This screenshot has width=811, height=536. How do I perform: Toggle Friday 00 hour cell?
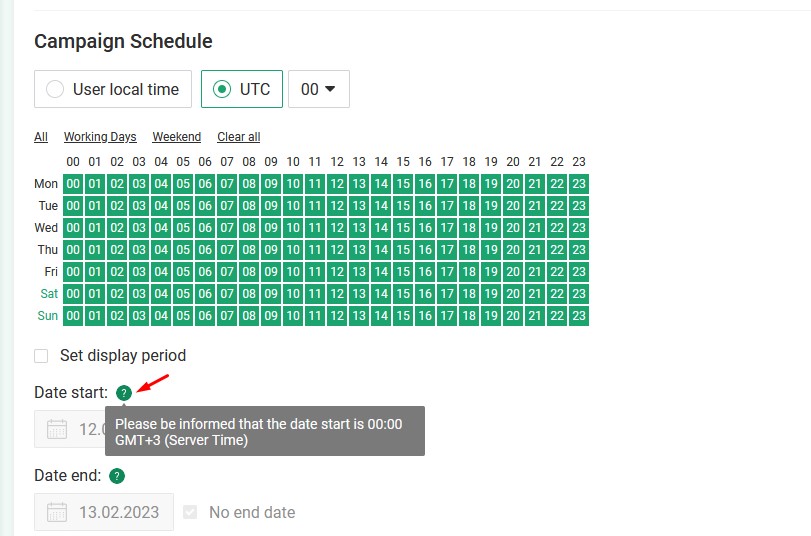(x=73, y=272)
